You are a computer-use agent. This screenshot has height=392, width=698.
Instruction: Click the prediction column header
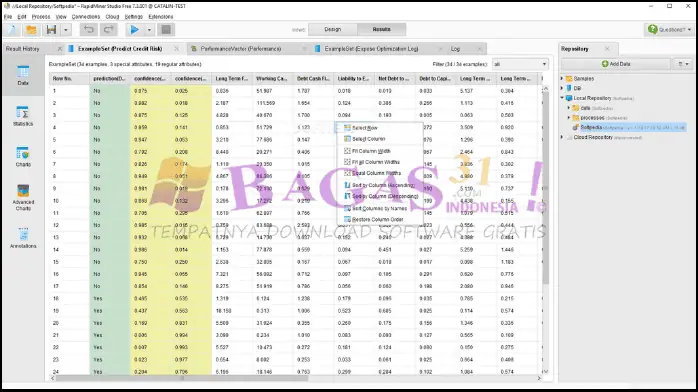pos(110,79)
